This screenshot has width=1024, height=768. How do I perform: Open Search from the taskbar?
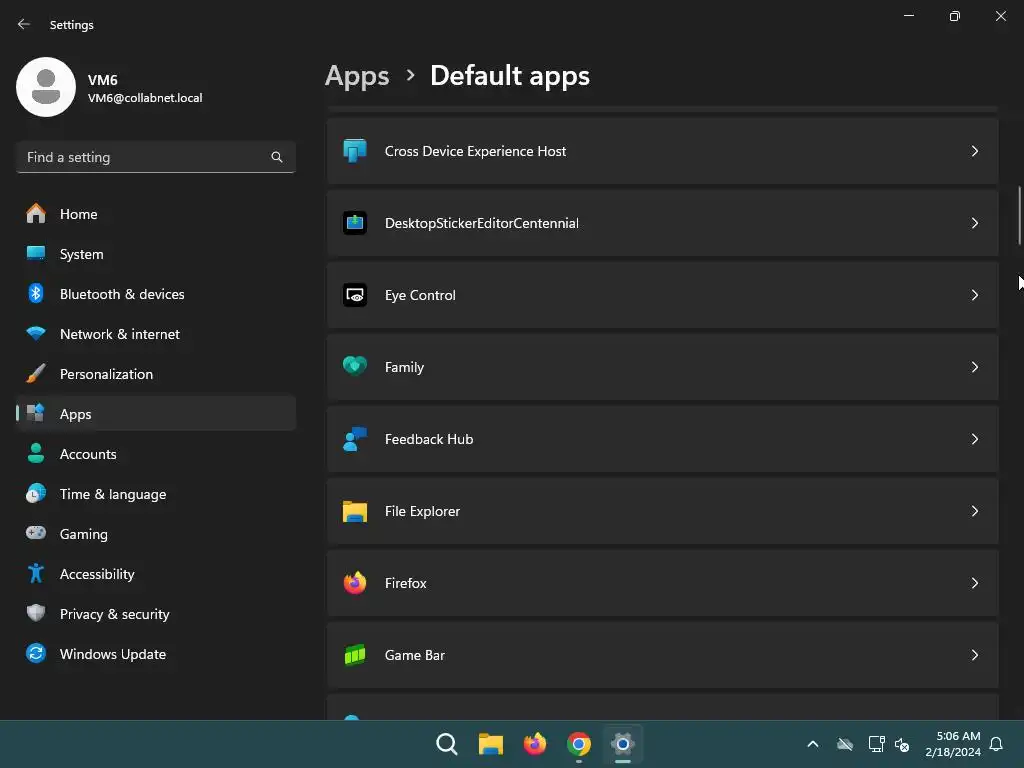click(x=447, y=744)
